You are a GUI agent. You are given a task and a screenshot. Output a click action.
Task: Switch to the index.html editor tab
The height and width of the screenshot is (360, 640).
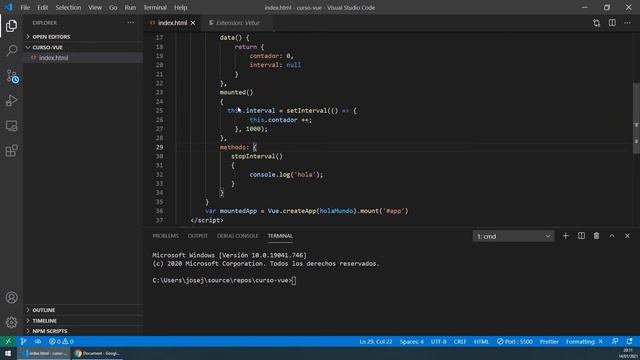coord(172,23)
